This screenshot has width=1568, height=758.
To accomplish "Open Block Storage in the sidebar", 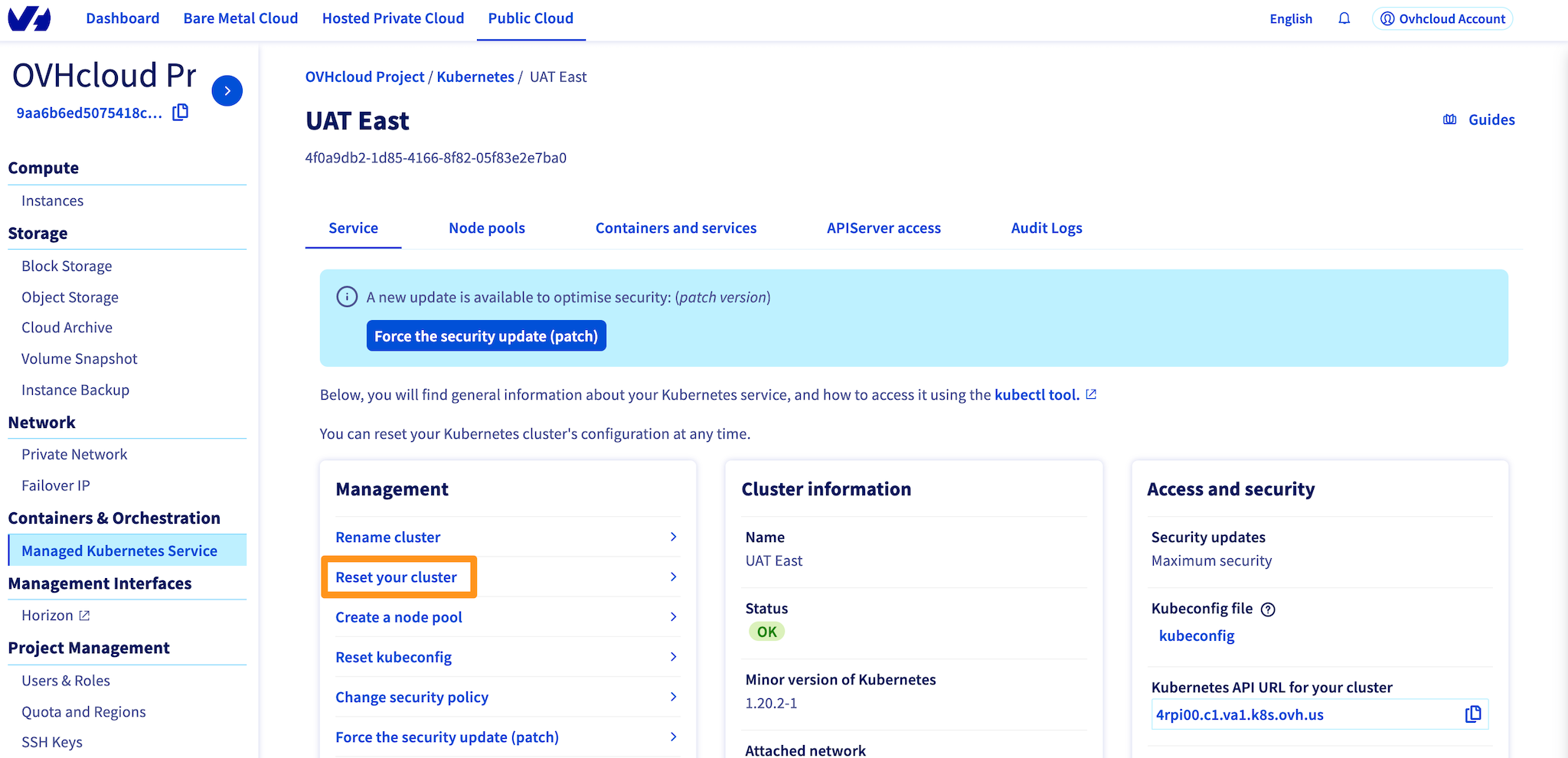I will [x=67, y=266].
